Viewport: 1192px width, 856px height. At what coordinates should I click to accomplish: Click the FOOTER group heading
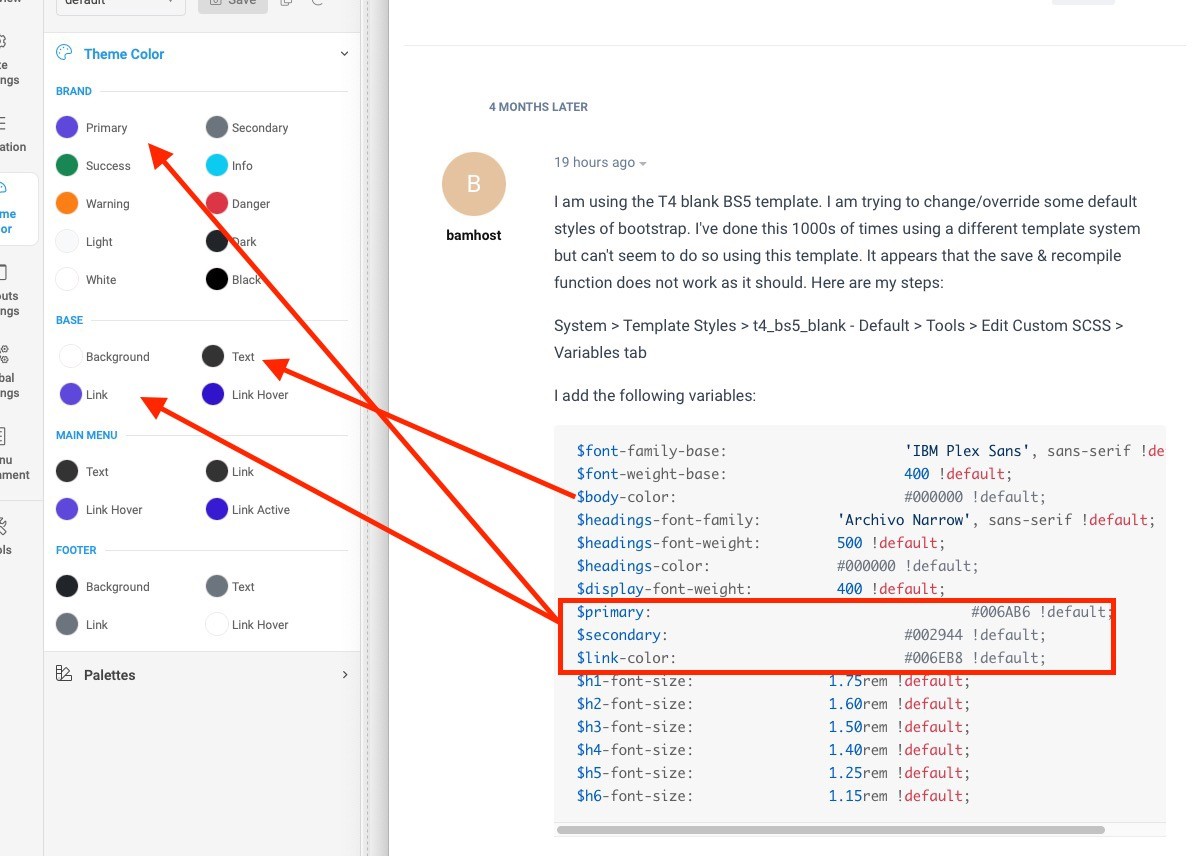click(x=76, y=550)
